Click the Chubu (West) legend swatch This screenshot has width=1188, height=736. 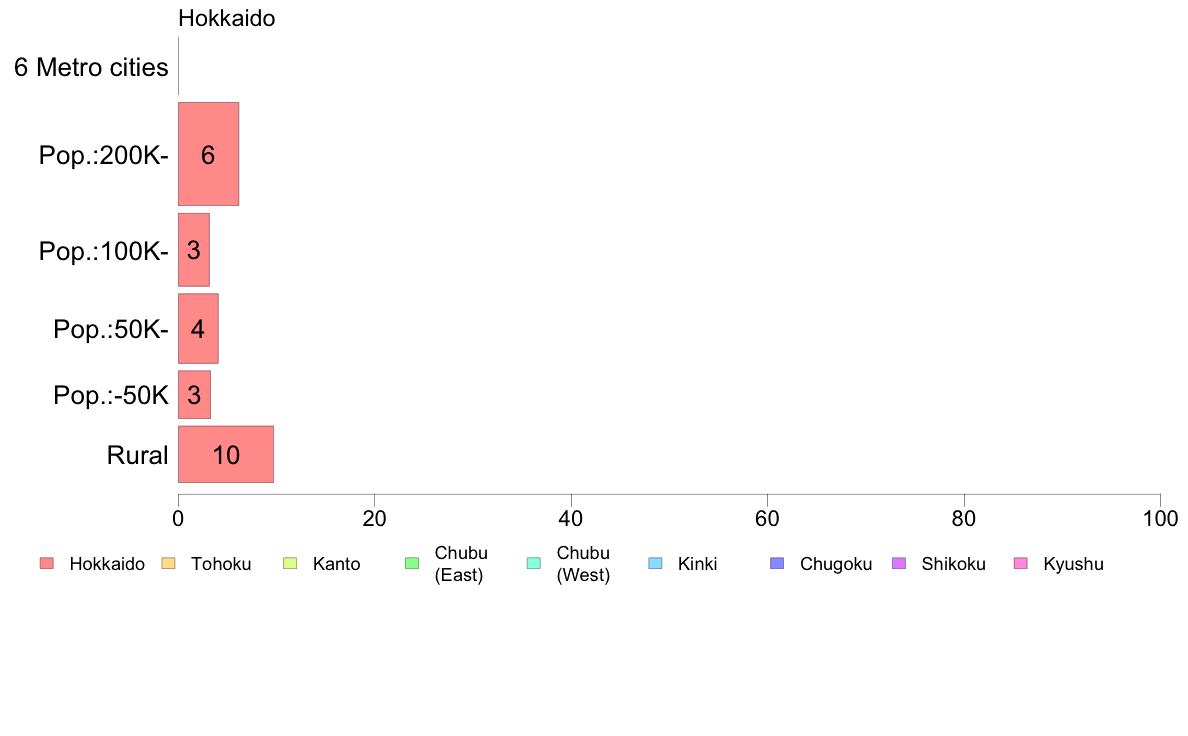pos(533,563)
